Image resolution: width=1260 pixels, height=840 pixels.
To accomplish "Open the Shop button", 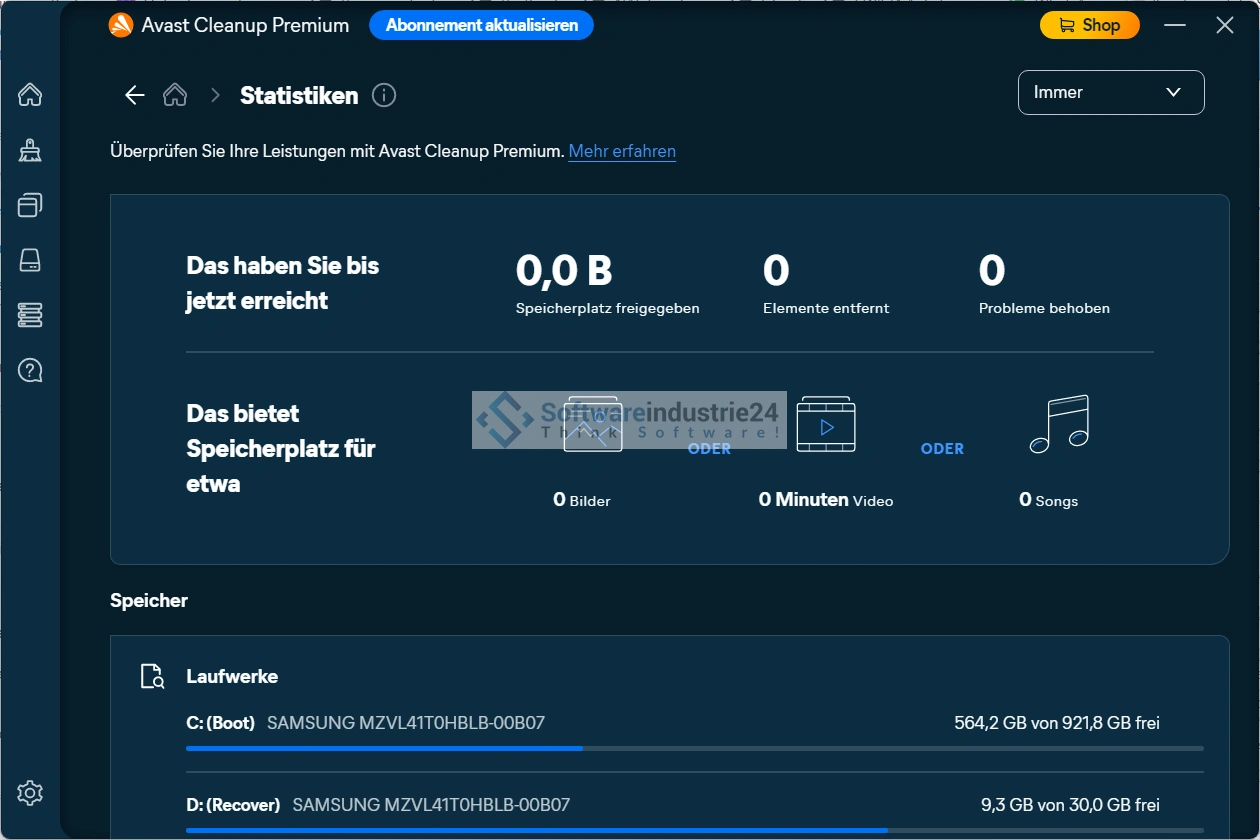I will click(1089, 25).
